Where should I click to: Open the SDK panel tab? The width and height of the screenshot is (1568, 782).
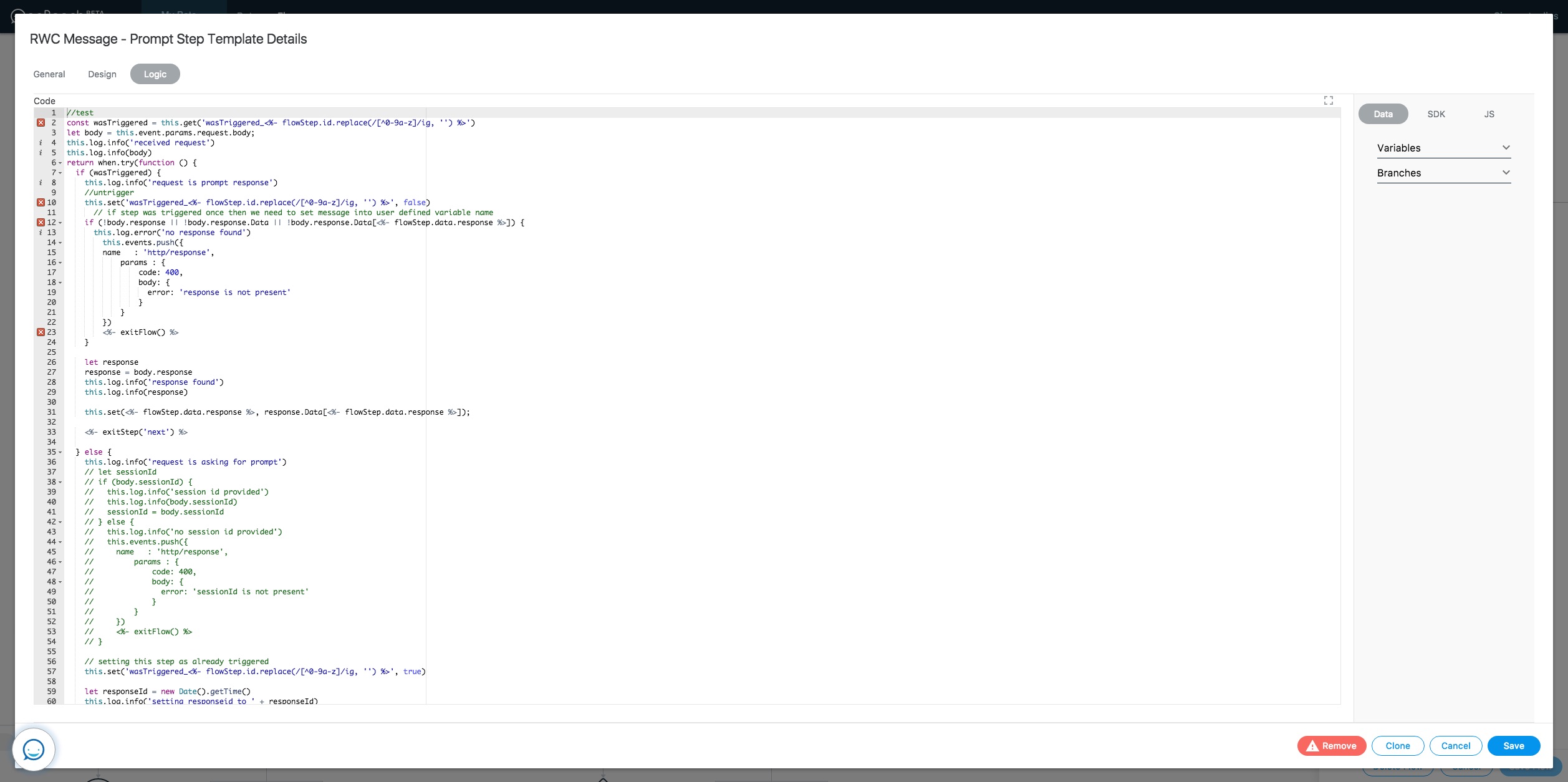point(1436,114)
